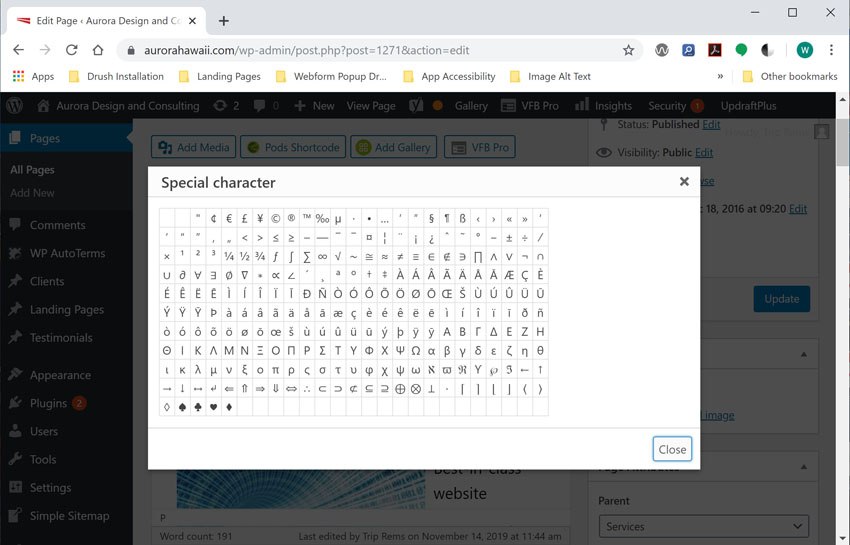Insert the capital Omega character
The width and height of the screenshot is (850, 545).
[416, 351]
